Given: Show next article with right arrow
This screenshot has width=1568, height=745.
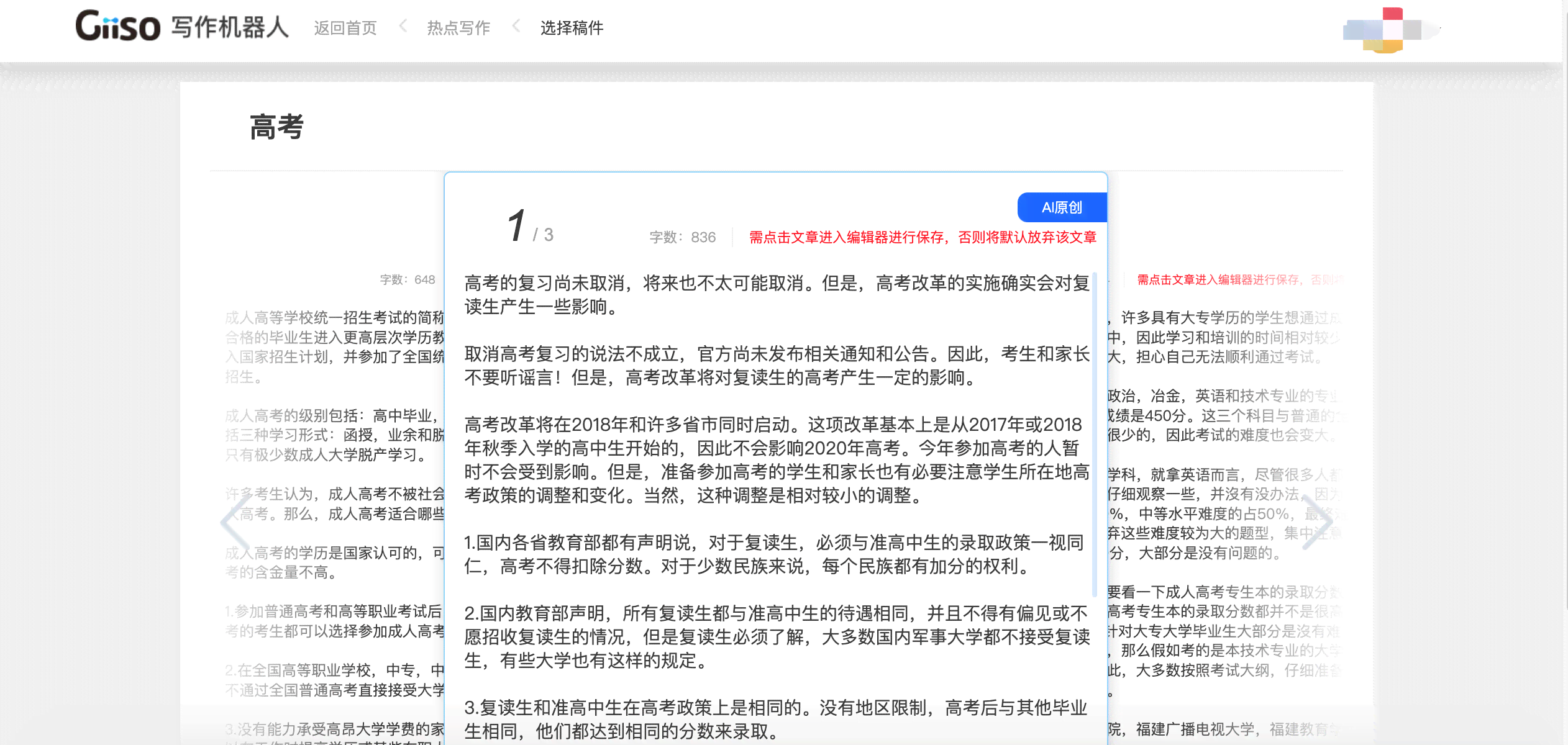Looking at the screenshot, I should (1317, 521).
